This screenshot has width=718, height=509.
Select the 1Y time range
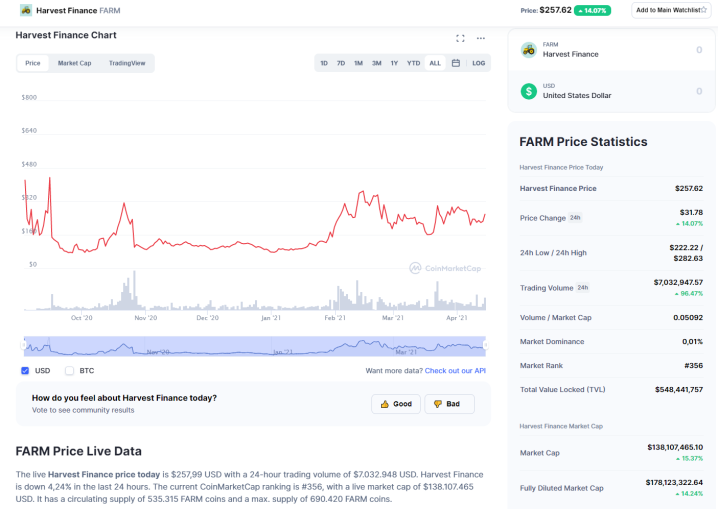[394, 63]
